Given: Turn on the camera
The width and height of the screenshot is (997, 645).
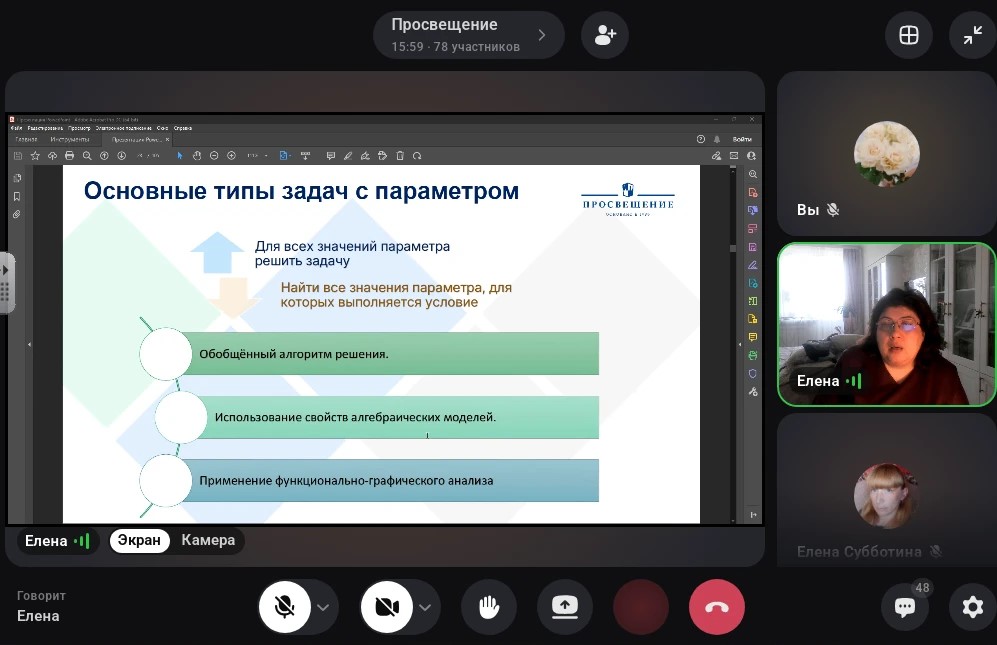Looking at the screenshot, I should tap(387, 607).
